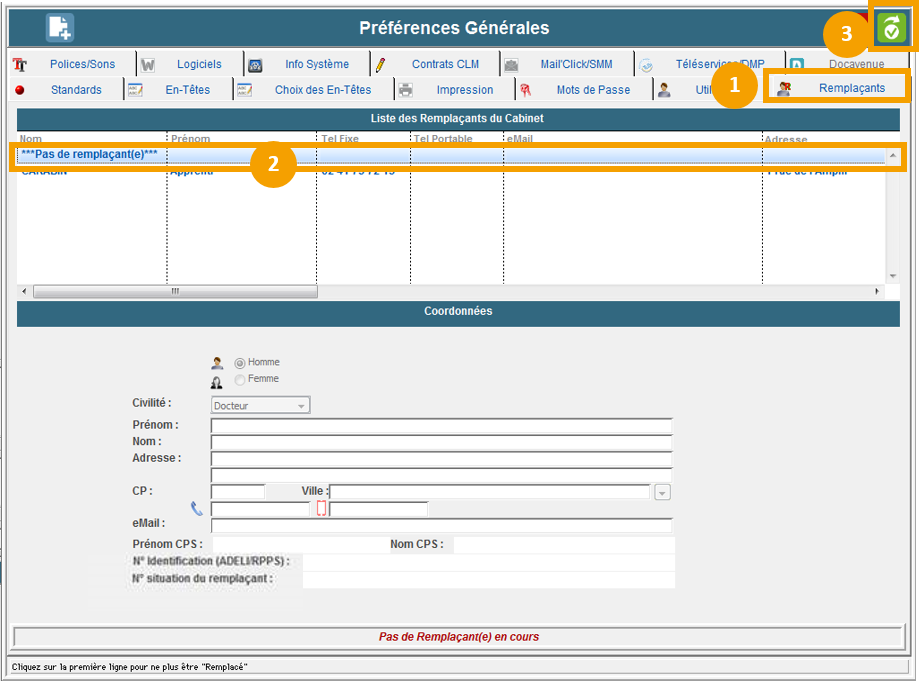Click horizontal scrollbar left arrow
The height and width of the screenshot is (681, 919).
pos(24,291)
